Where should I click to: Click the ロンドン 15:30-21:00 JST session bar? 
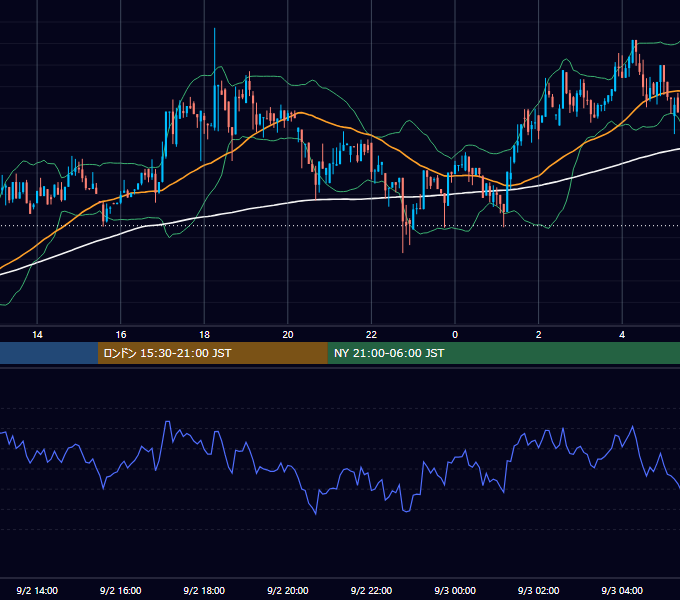[x=212, y=353]
